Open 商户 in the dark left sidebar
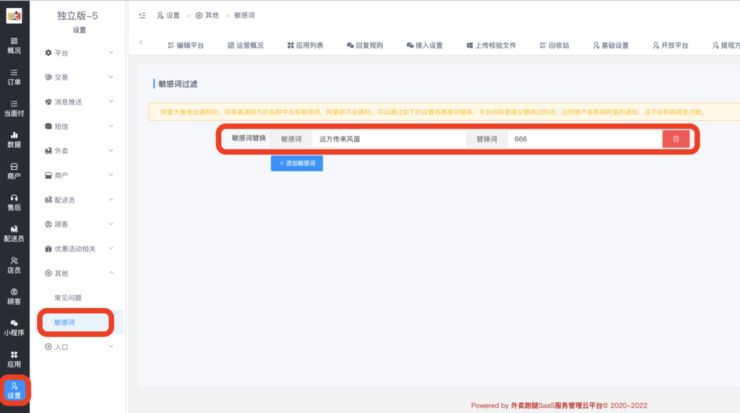This screenshot has height=413, width=740. click(x=14, y=171)
